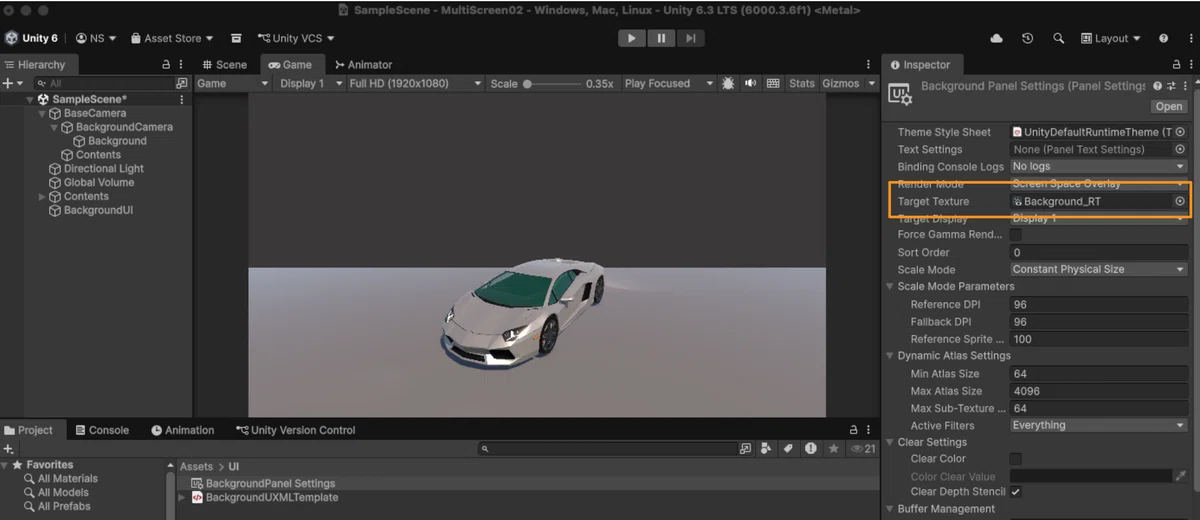This screenshot has height=520, width=1200.
Task: Toggle Stats overlay in Game view
Action: tap(801, 84)
